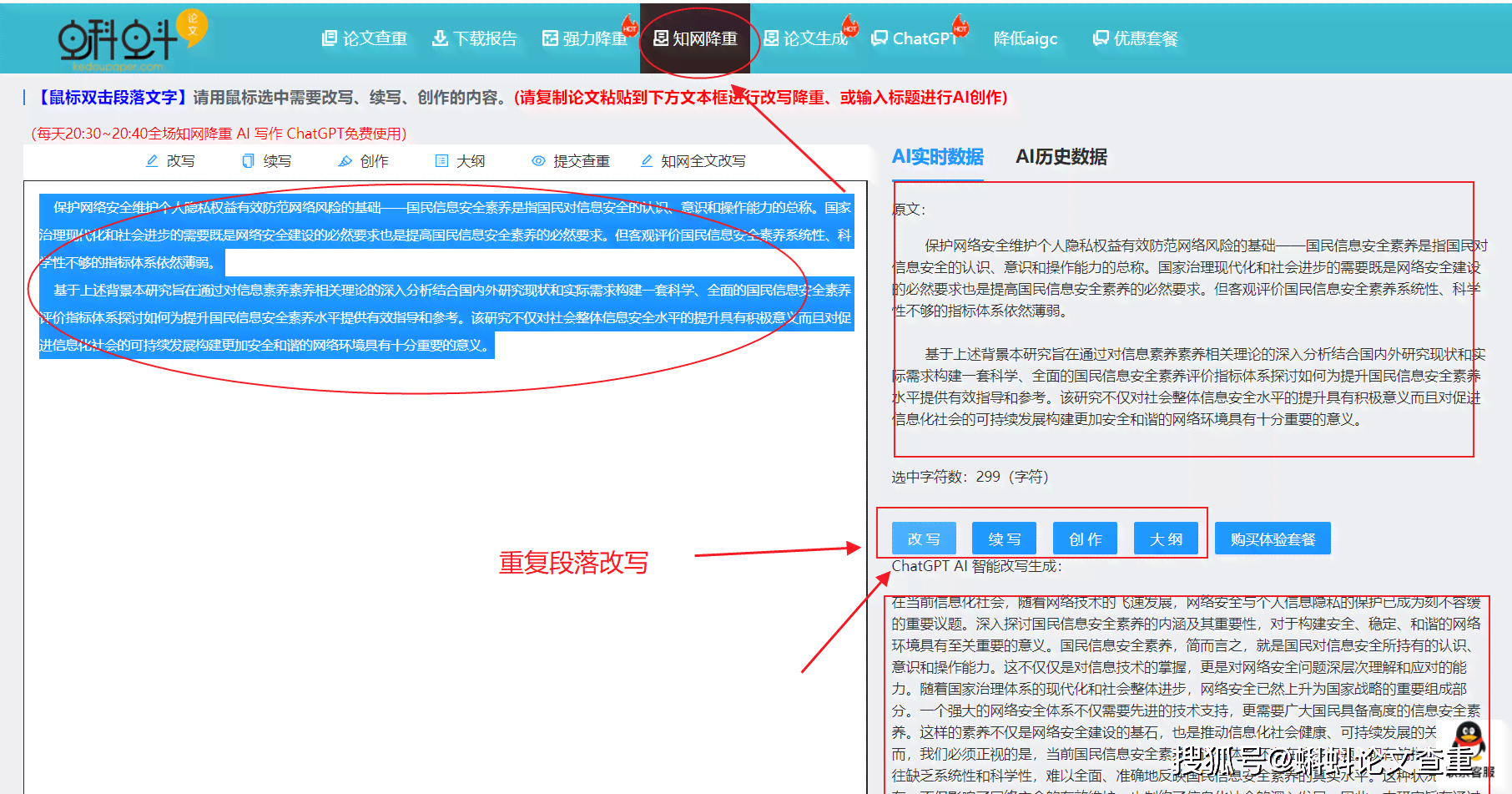Screen dimensions: 1512x794
Task: Click the 强力降重 nav icon
Action: [550, 38]
